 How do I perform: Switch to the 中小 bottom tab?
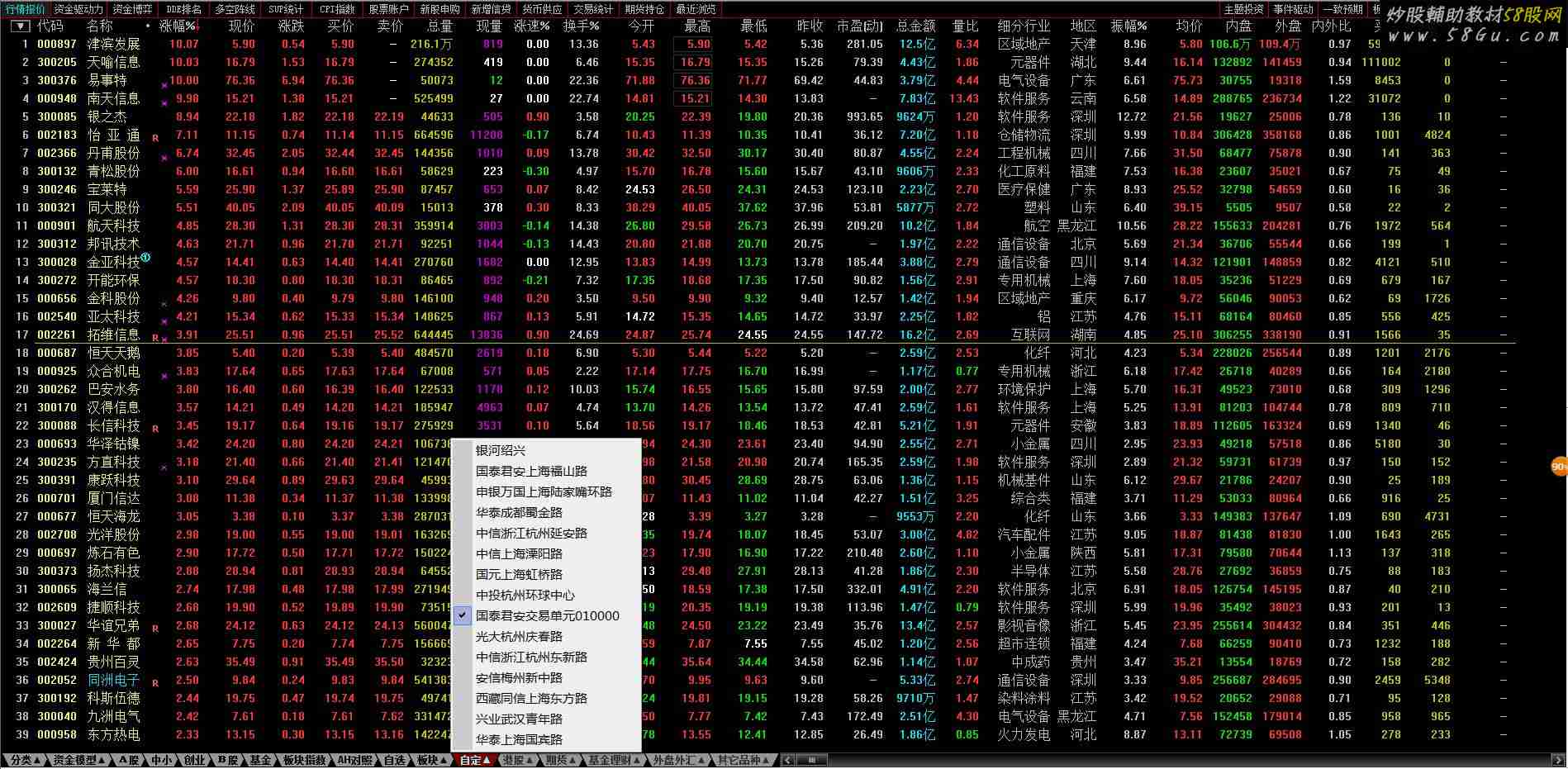162,760
